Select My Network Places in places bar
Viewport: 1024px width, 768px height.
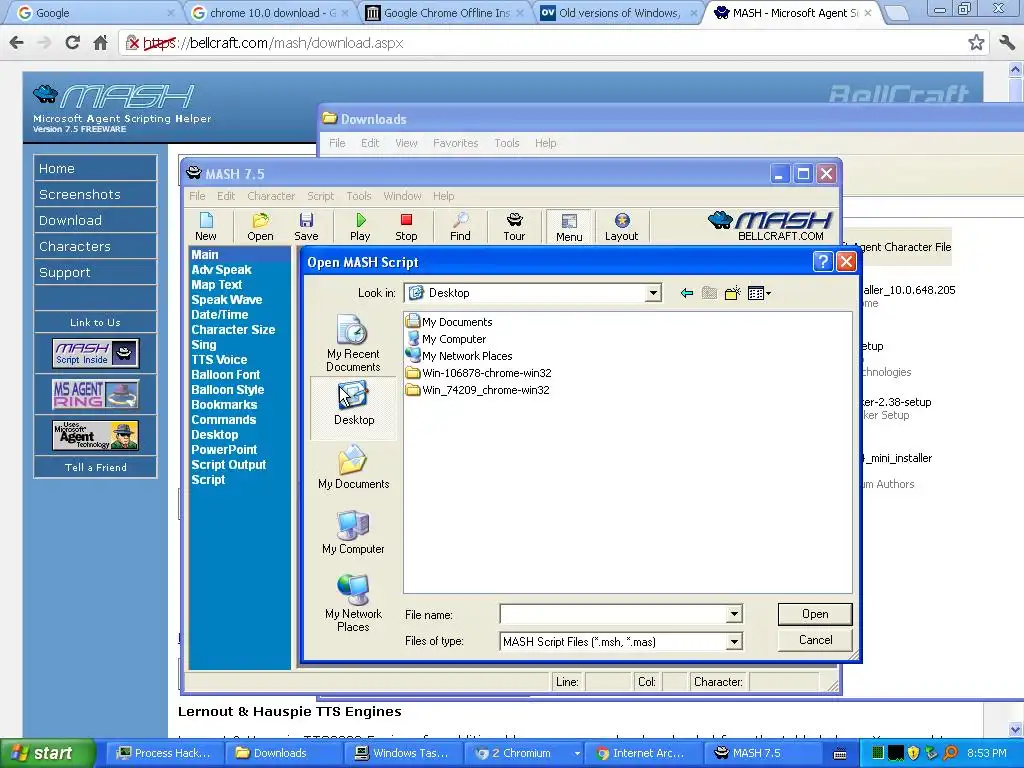pyautogui.click(x=353, y=603)
